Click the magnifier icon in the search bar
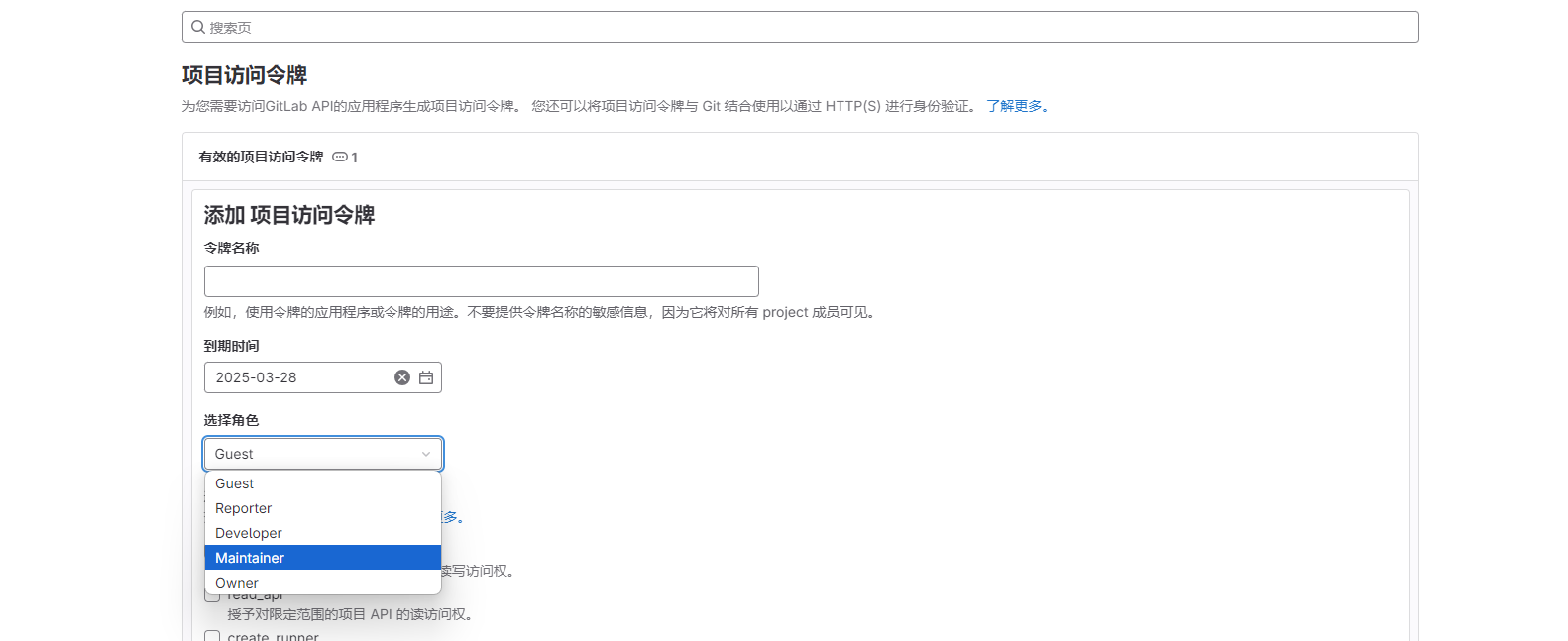The image size is (1568, 641). coord(198,27)
